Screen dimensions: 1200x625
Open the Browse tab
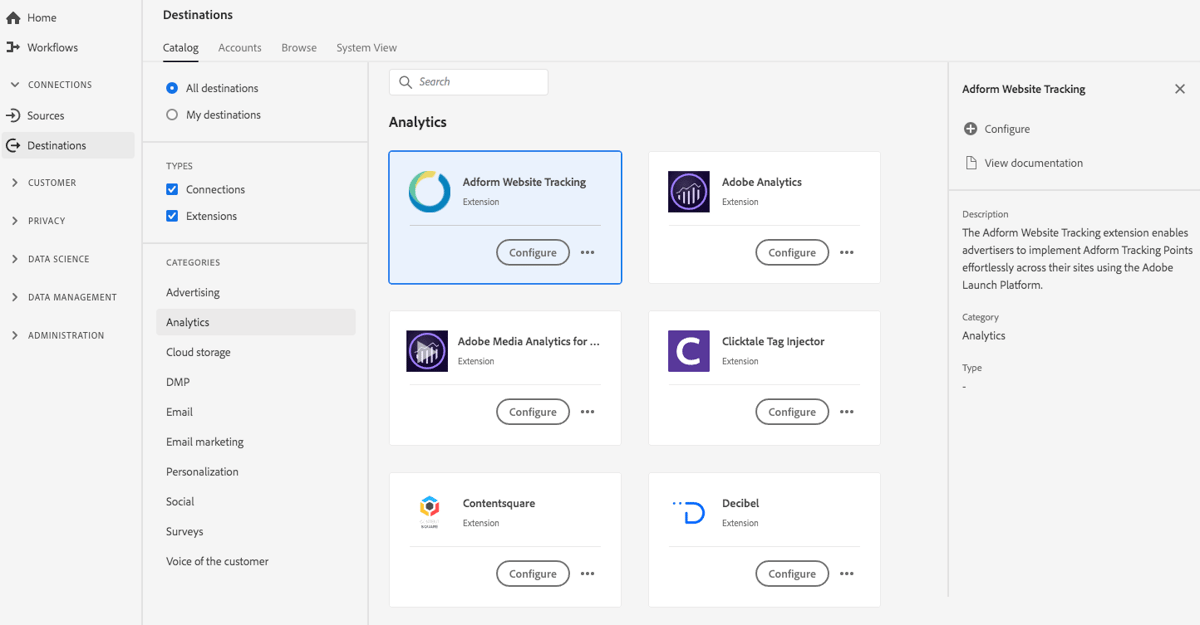coord(298,47)
